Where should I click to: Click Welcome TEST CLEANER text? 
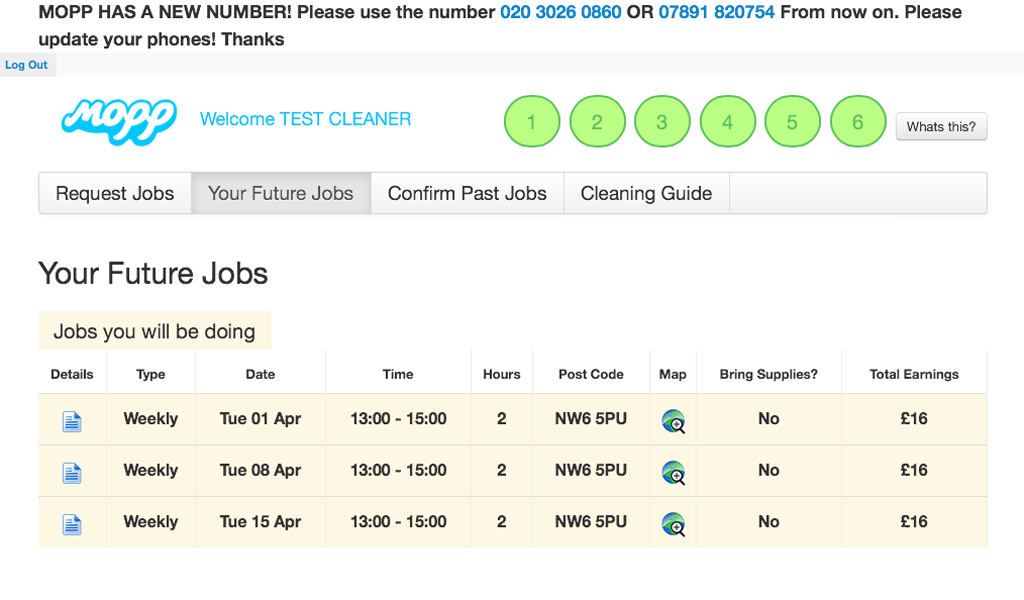(306, 119)
